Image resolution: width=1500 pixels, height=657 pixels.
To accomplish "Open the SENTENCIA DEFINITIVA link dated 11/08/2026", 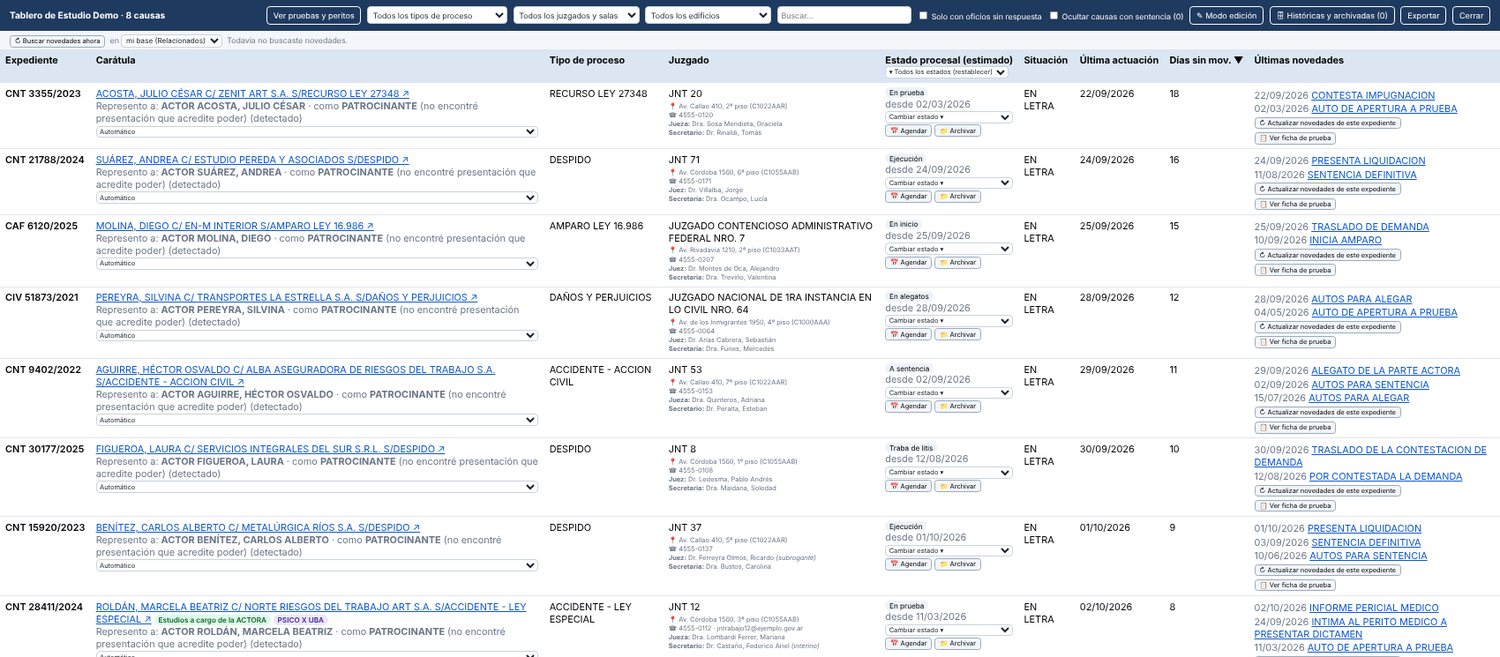I will click(x=1362, y=174).
